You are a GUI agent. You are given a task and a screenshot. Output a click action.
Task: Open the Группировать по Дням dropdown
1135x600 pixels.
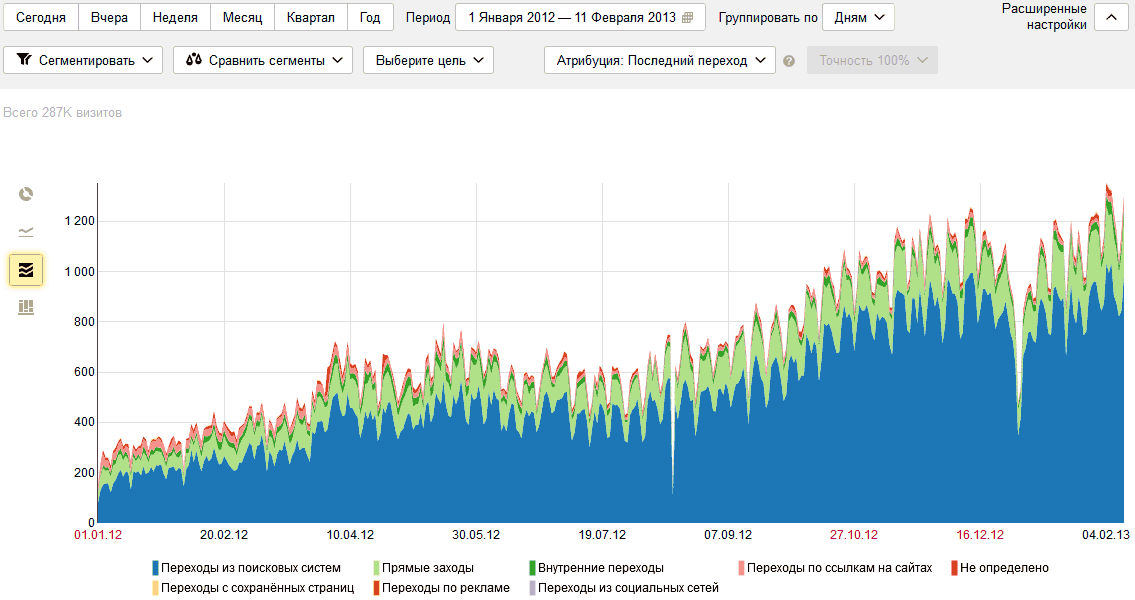click(x=858, y=16)
